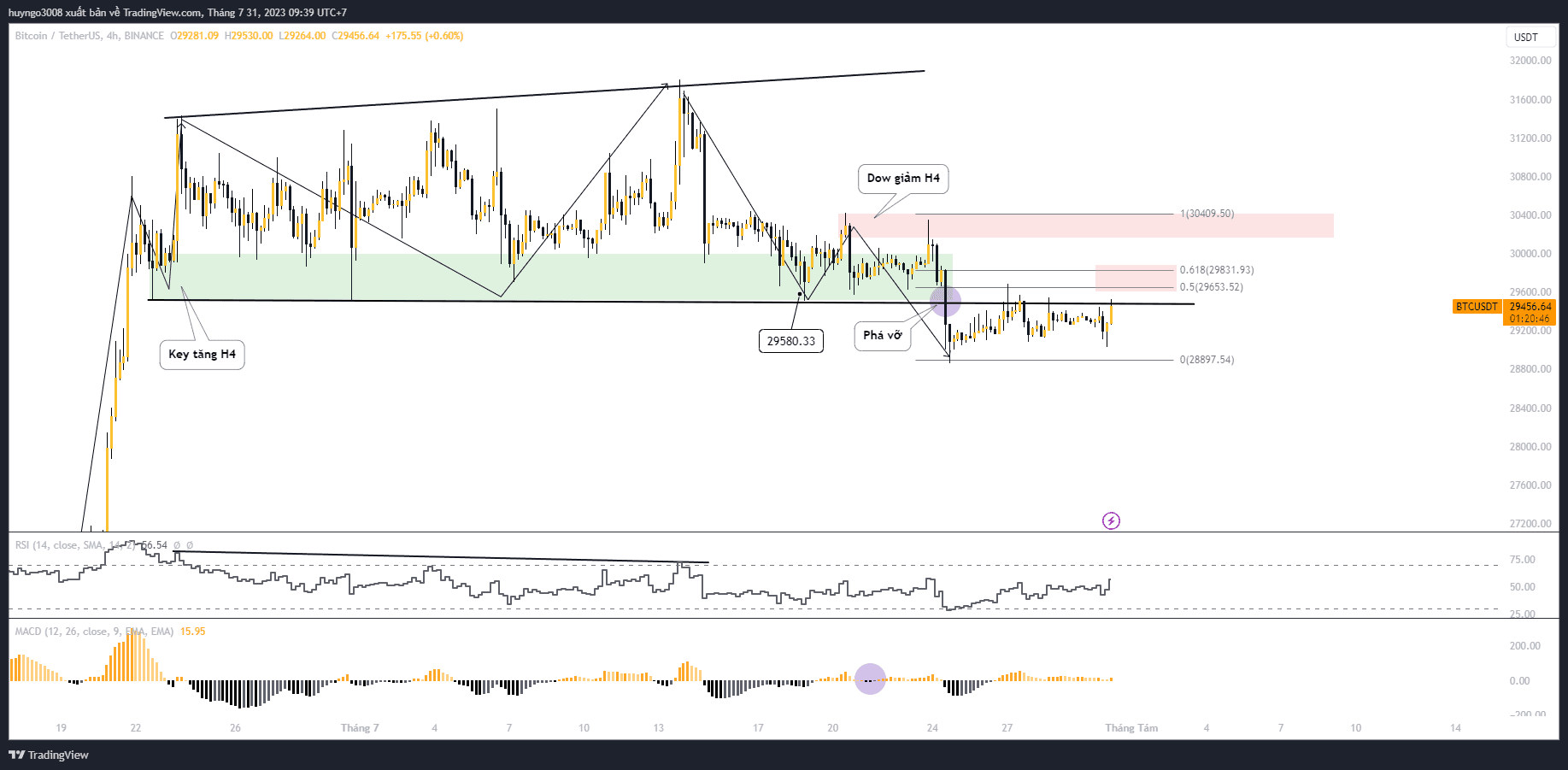Click the MACD (12, 26, close, 9) legend
Screen dimensions: 1568x770
pos(94,632)
